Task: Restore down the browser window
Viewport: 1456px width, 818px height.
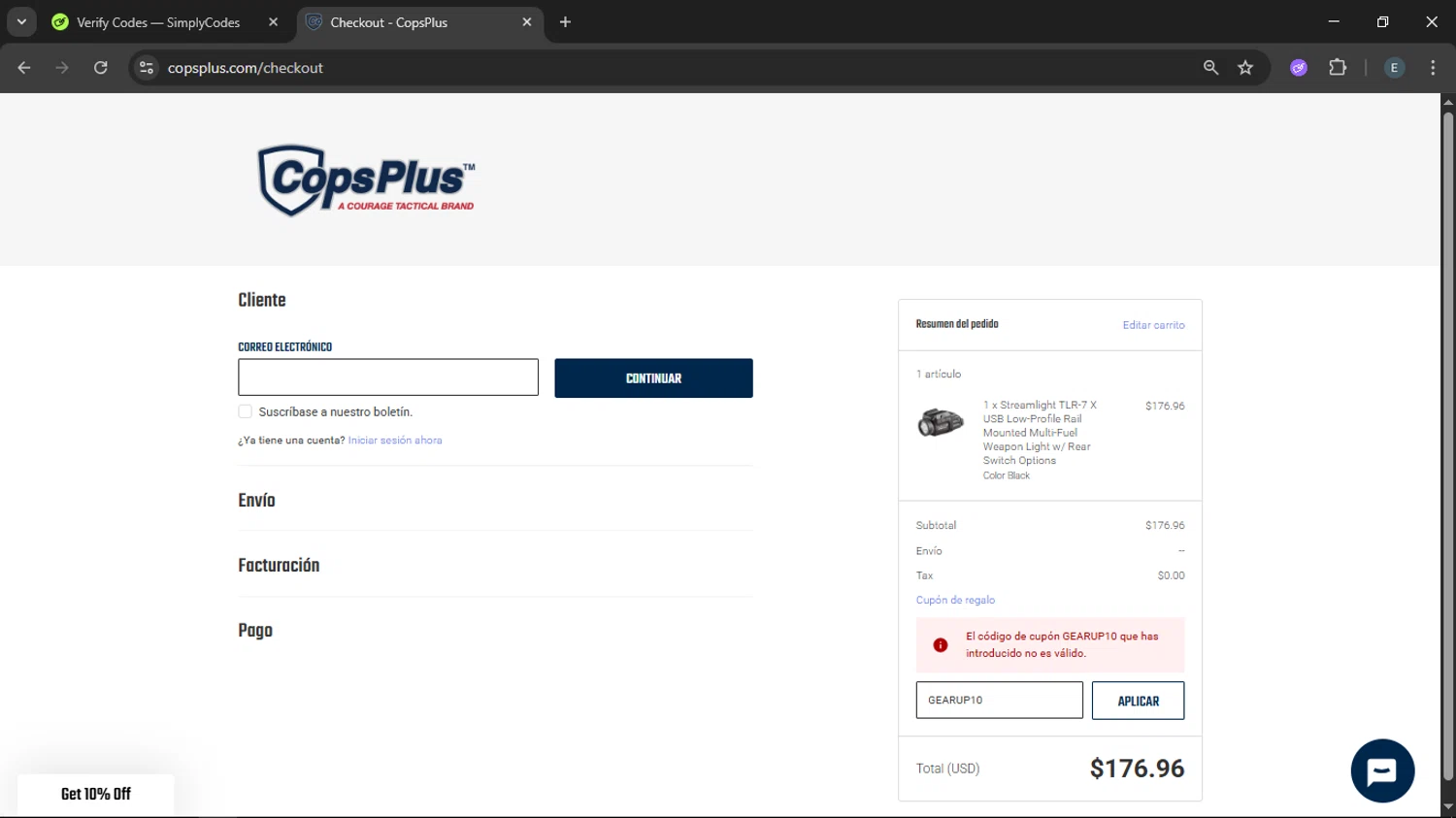Action: (1382, 21)
